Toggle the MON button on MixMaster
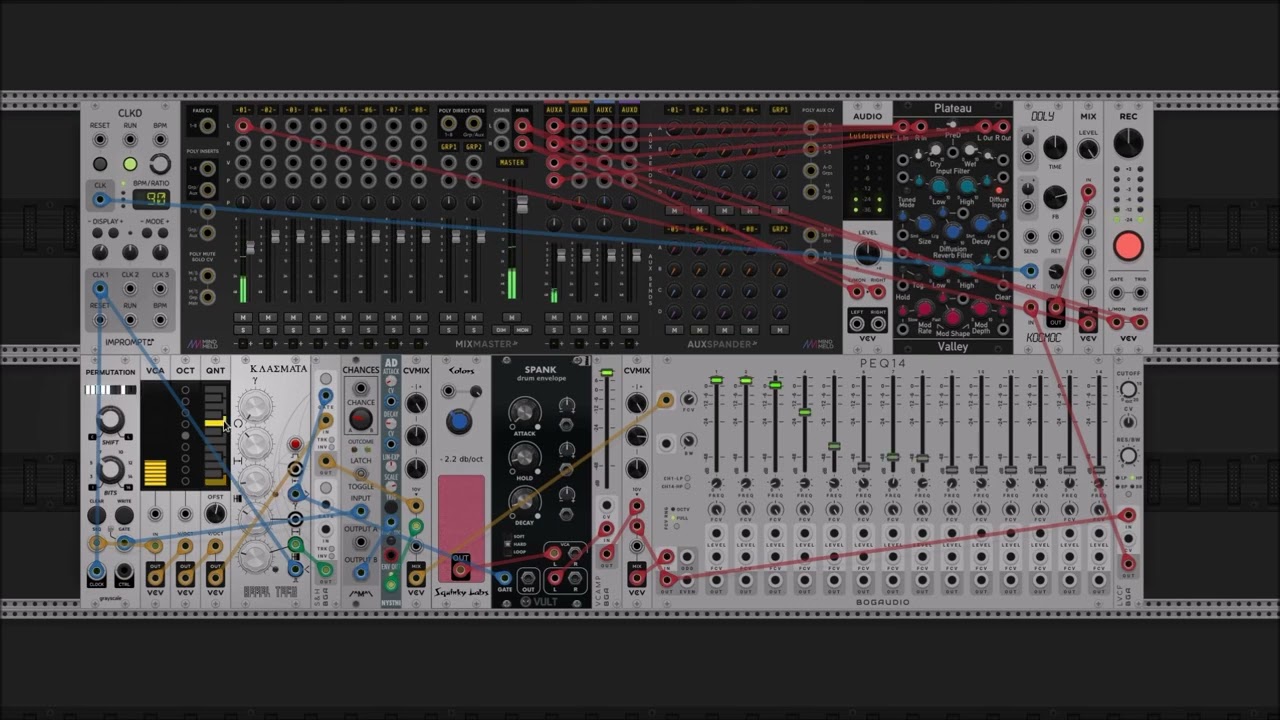Viewport: 1280px width, 720px height. [522, 329]
